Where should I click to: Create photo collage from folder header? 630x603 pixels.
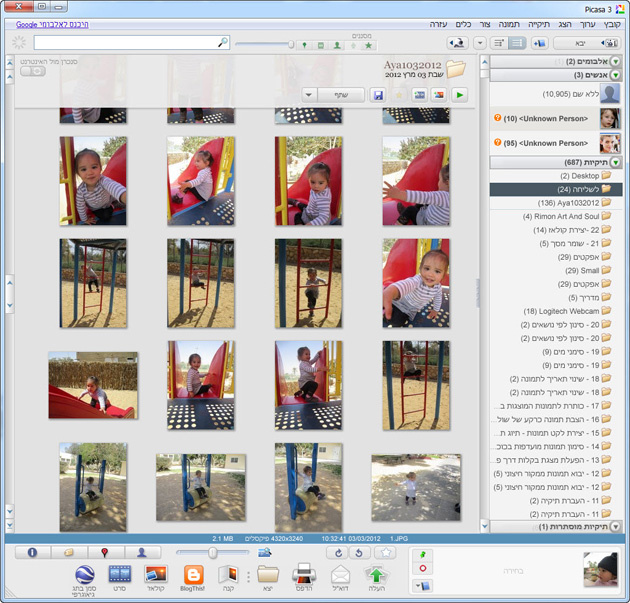click(x=439, y=95)
